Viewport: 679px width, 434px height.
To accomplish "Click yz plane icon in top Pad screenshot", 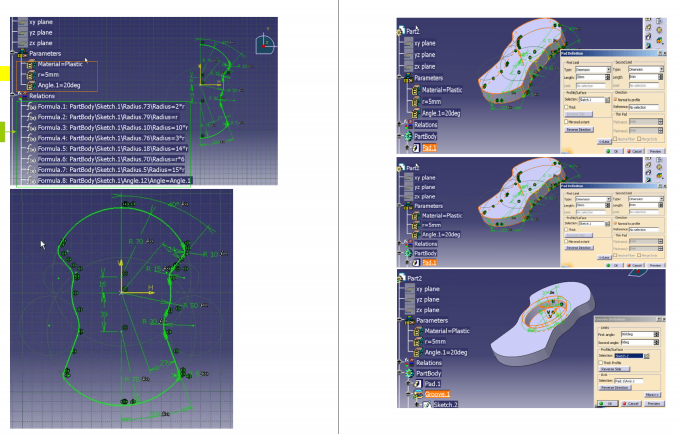I will pyautogui.click(x=408, y=55).
